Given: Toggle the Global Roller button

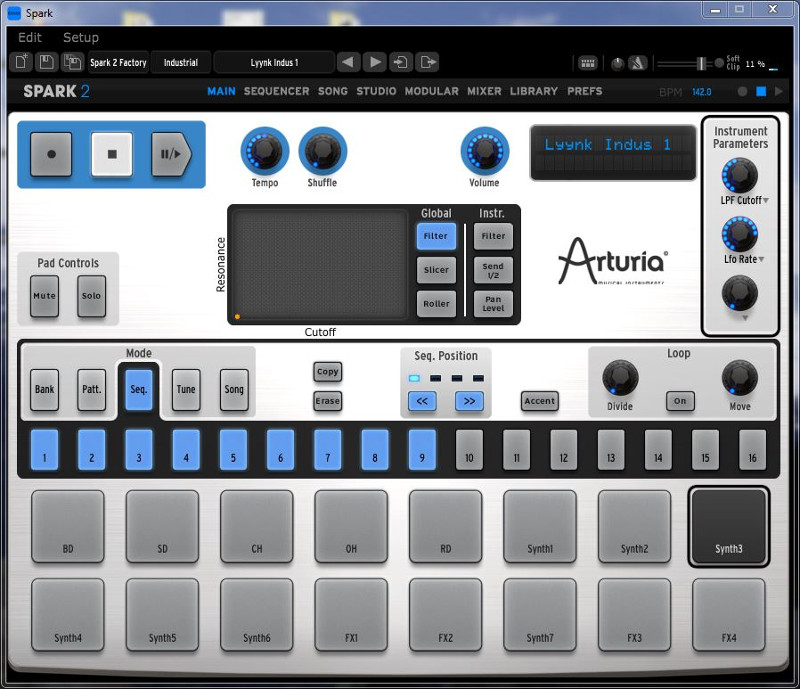Looking at the screenshot, I should point(436,304).
